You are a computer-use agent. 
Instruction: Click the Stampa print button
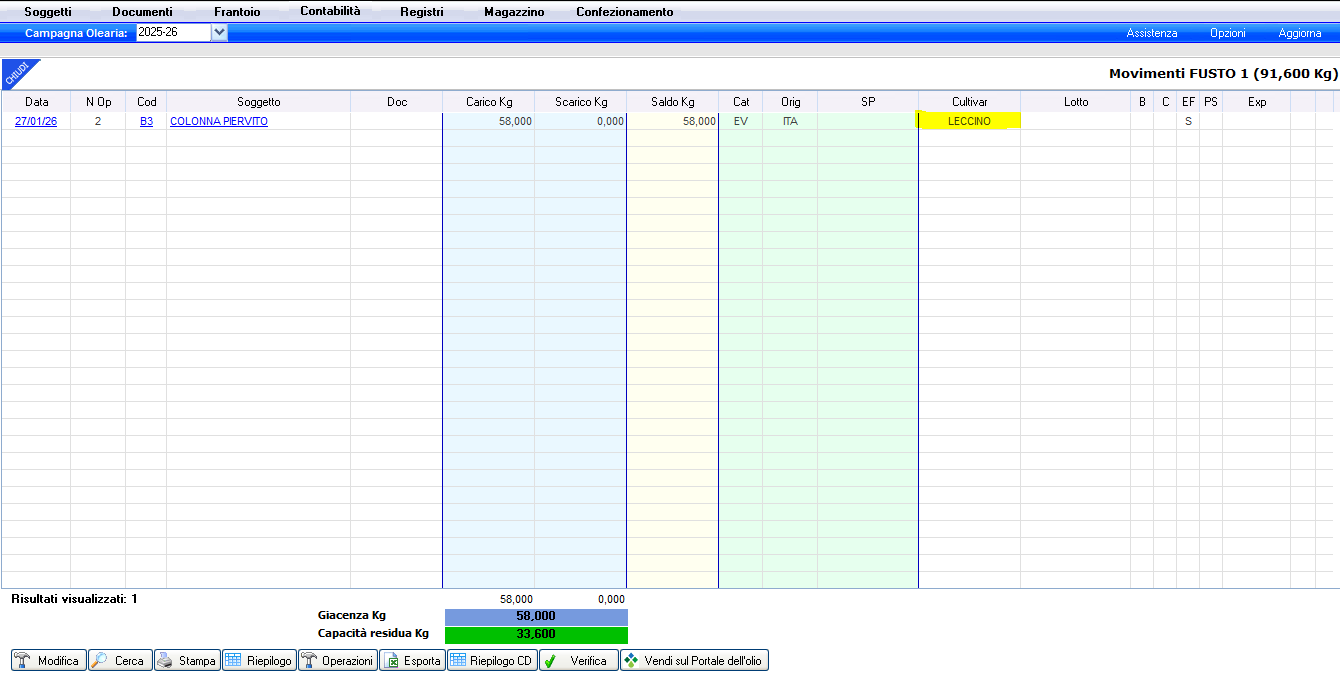pyautogui.click(x=187, y=661)
